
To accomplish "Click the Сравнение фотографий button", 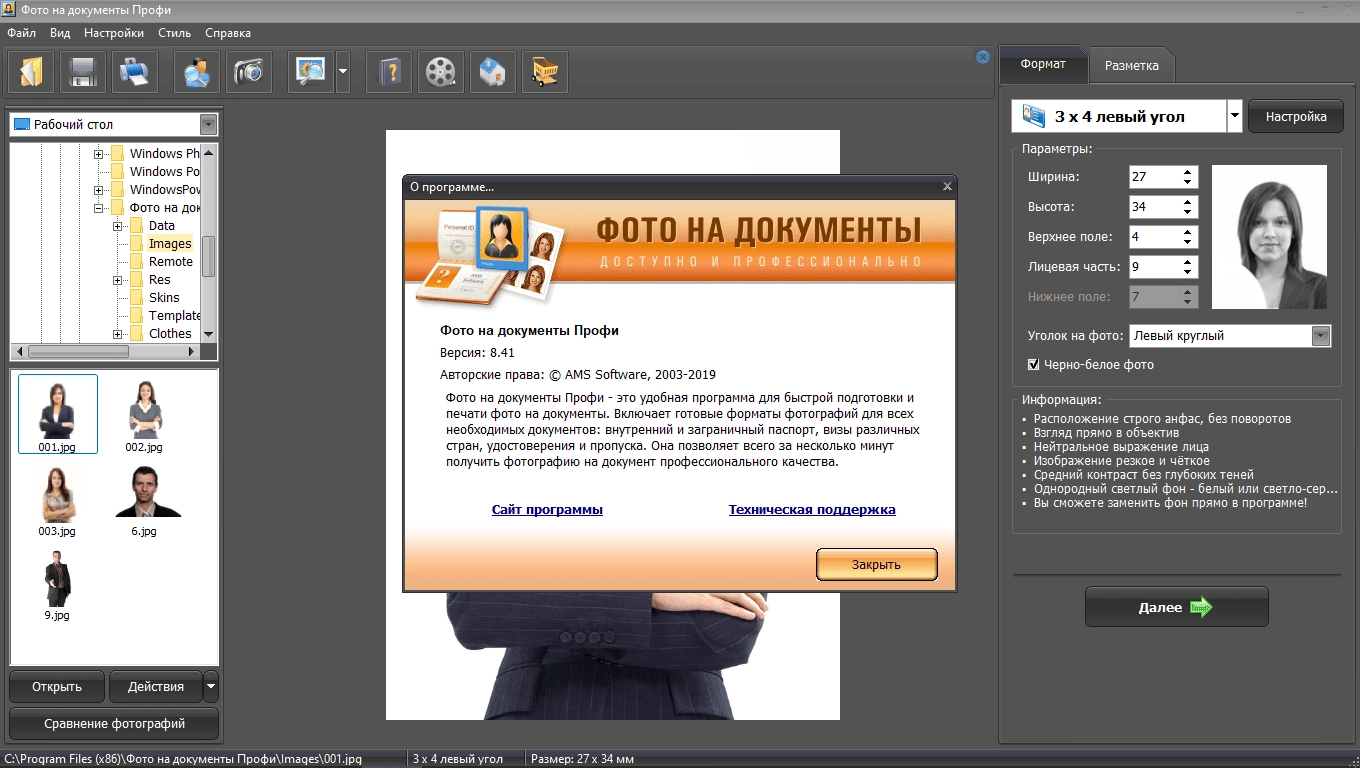I will (x=115, y=723).
